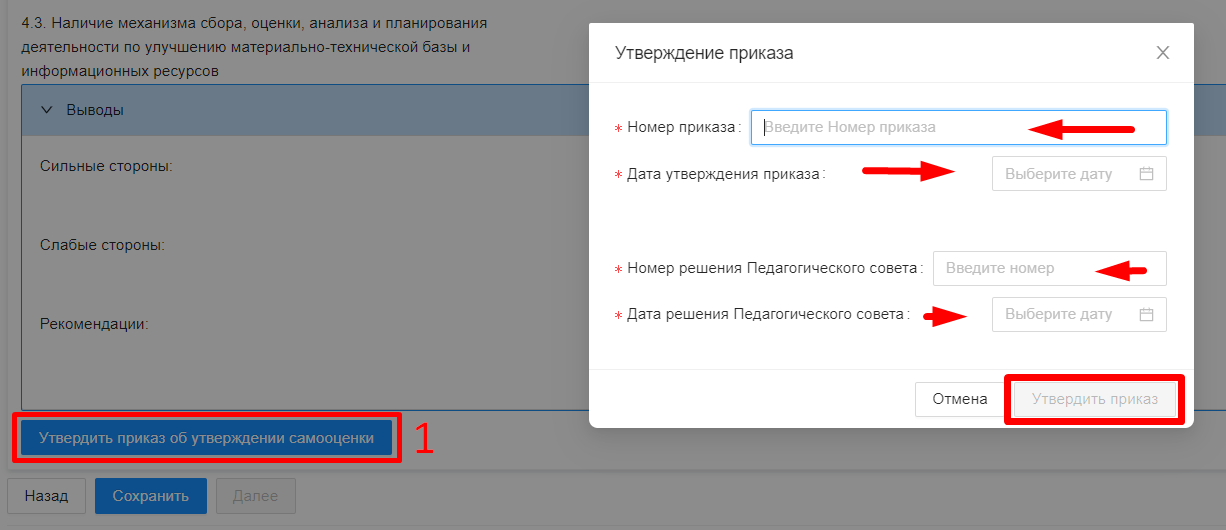Viewport: 1226px width, 530px height.
Task: Click calendar icon in Дата решения Педагогического совета field
Action: tap(1146, 314)
